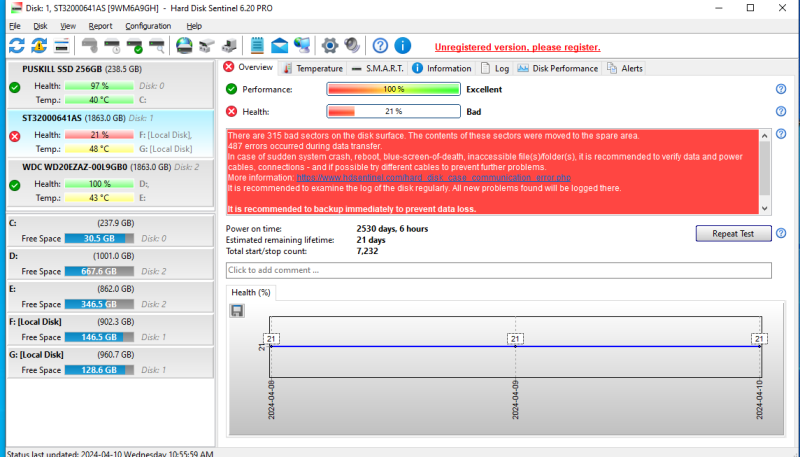Click green check status icon for PUSKILL SSD

tap(15, 87)
